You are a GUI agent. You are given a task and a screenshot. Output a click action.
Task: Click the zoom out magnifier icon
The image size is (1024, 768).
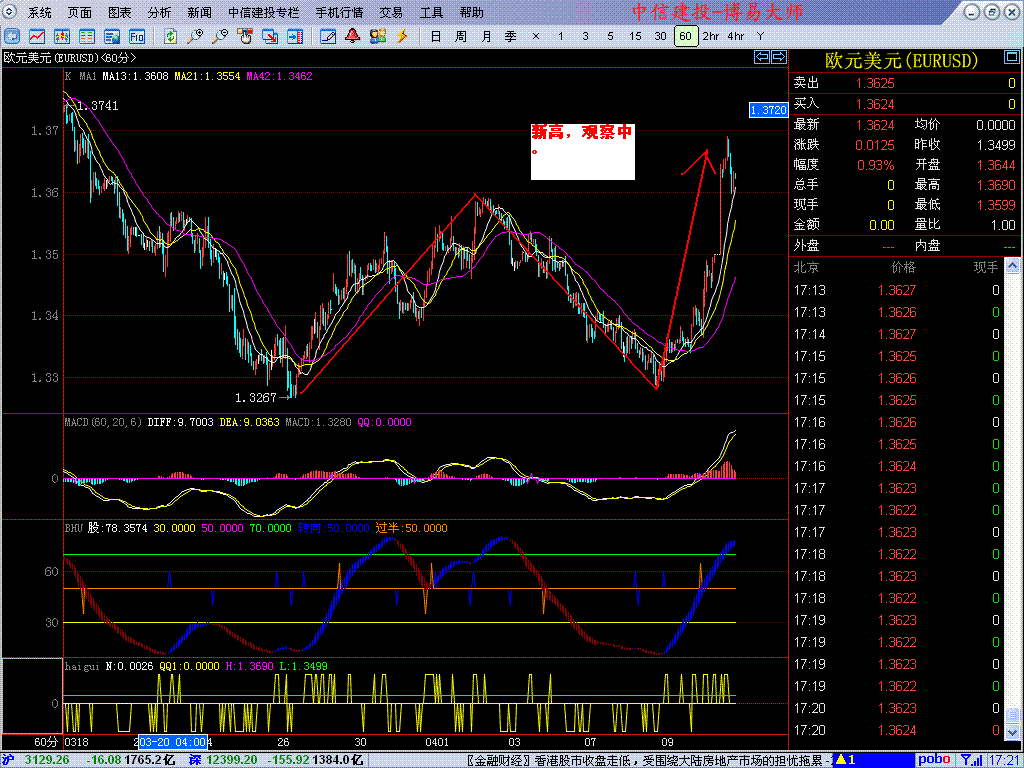pos(219,36)
